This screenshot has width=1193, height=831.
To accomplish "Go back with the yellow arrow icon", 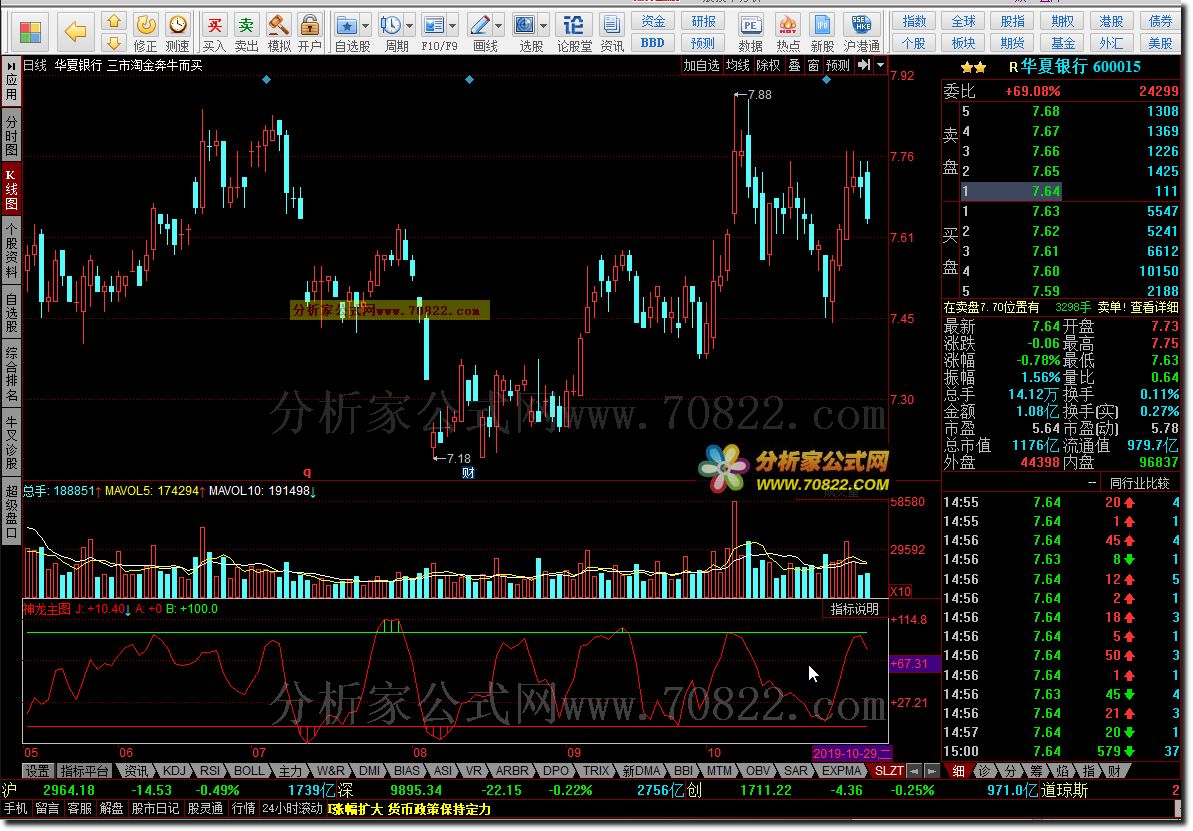I will [75, 32].
